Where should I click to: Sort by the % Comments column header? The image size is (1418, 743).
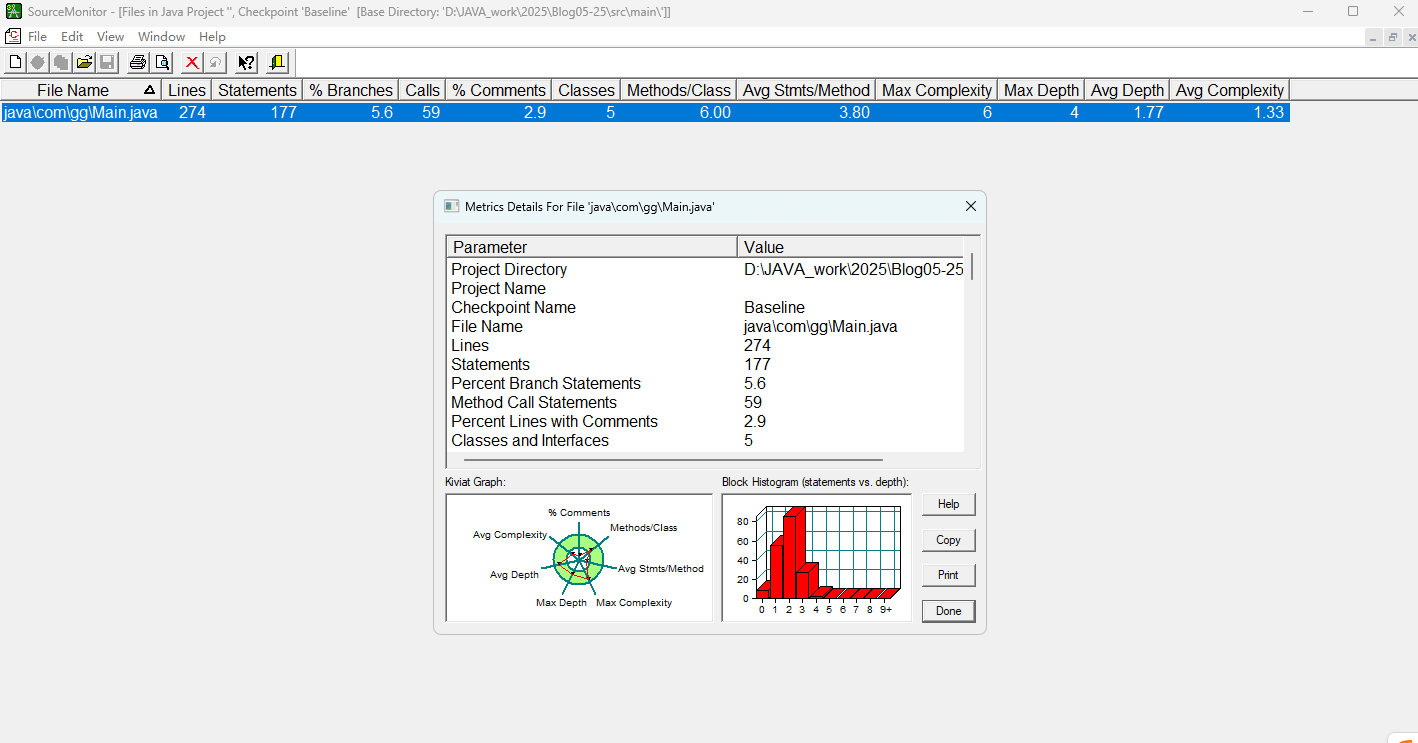click(499, 90)
